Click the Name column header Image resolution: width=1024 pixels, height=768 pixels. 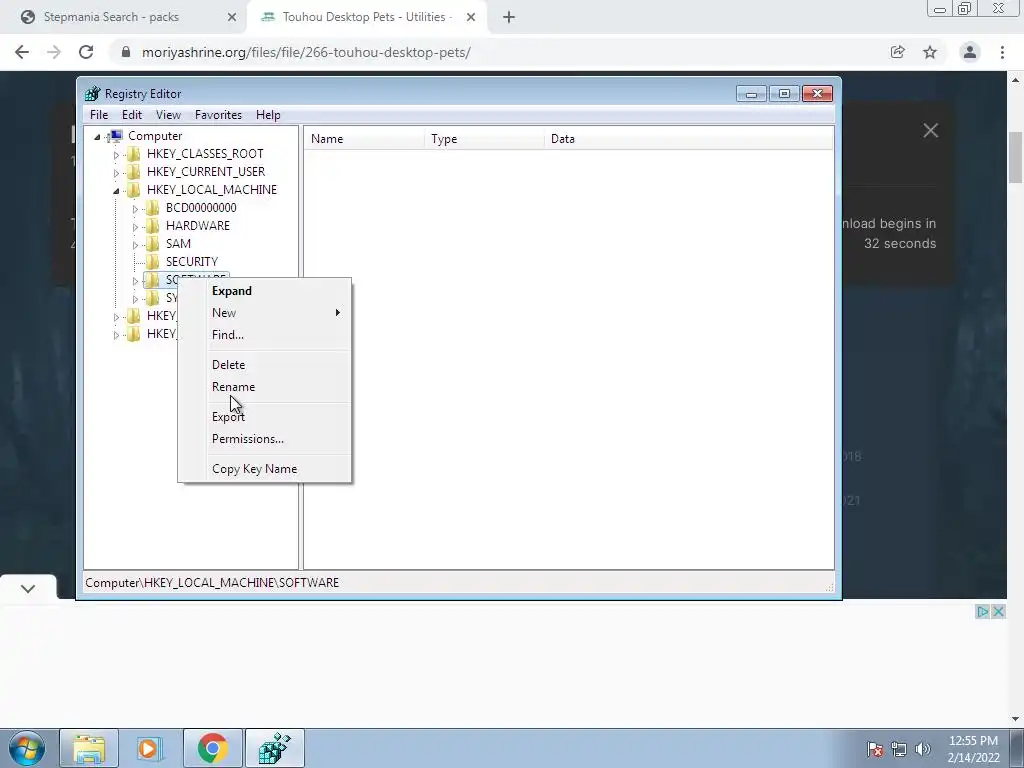(364, 139)
